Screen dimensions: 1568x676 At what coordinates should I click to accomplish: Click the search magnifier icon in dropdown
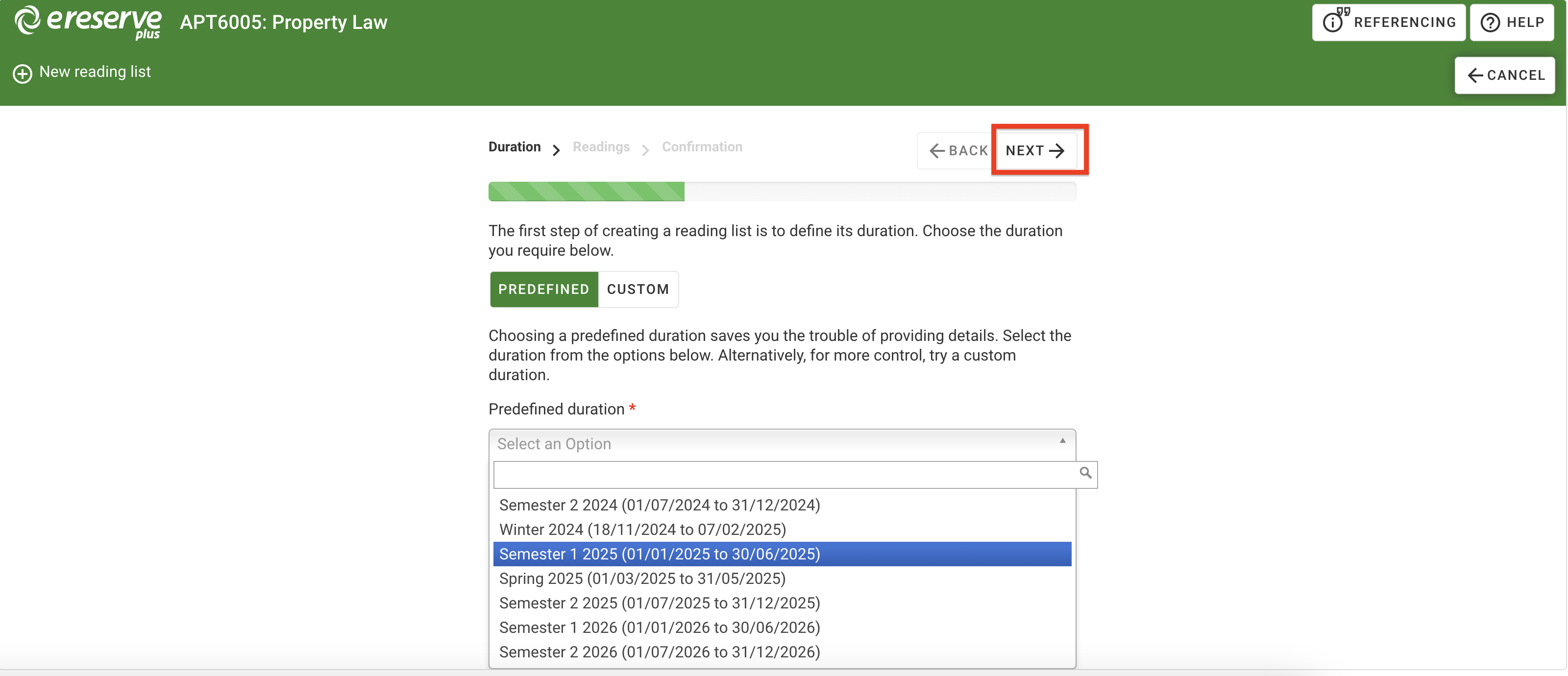[x=1085, y=473]
